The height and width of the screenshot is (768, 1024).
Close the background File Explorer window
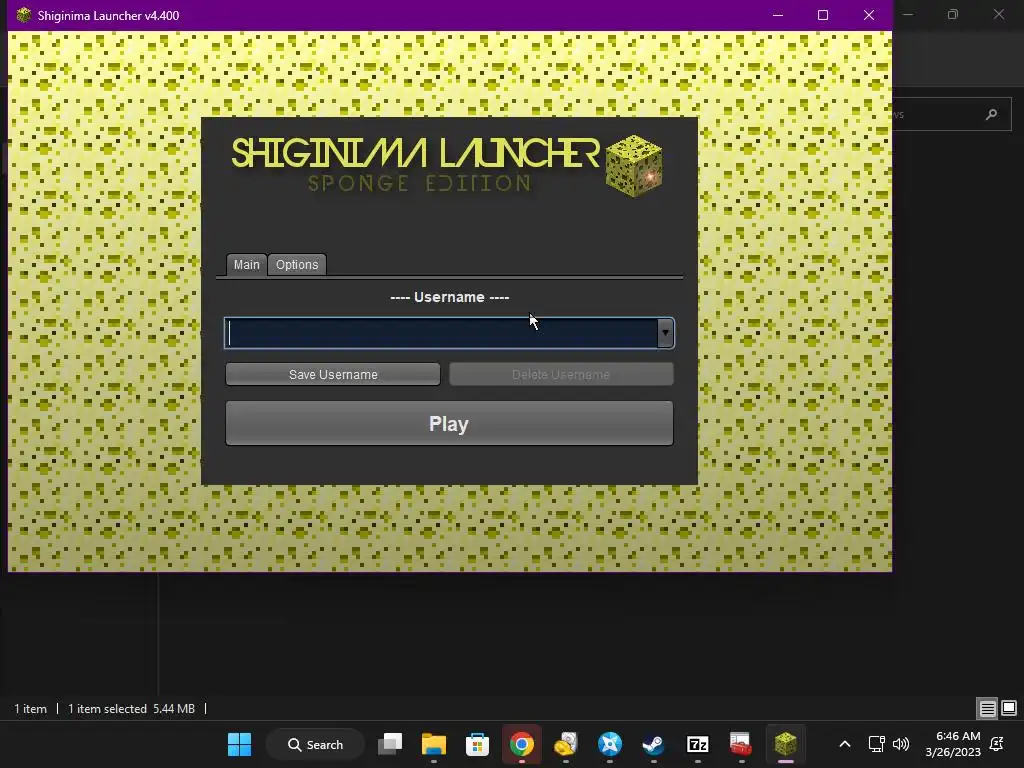pos(999,14)
